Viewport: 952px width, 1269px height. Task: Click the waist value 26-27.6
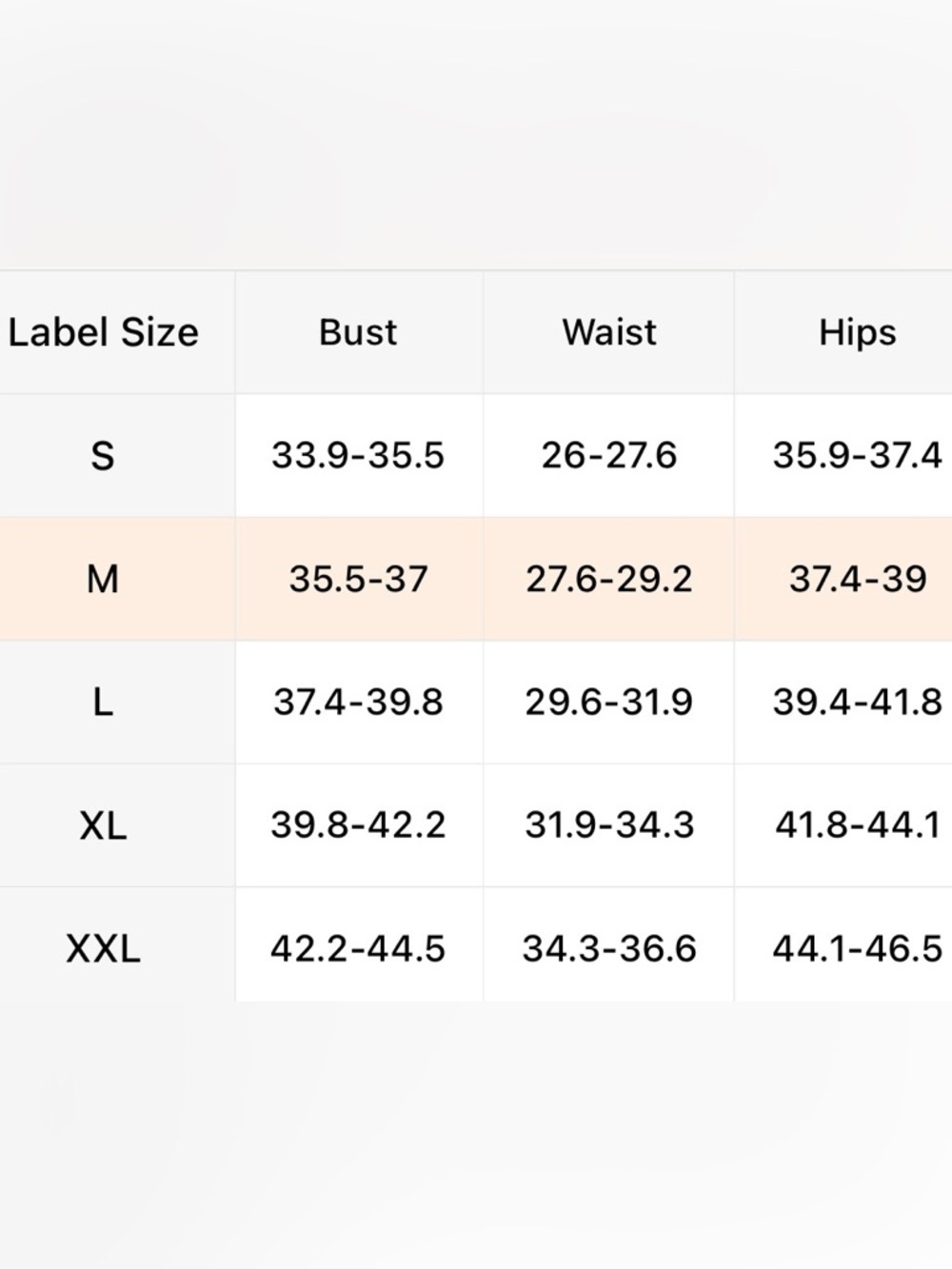[609, 456]
